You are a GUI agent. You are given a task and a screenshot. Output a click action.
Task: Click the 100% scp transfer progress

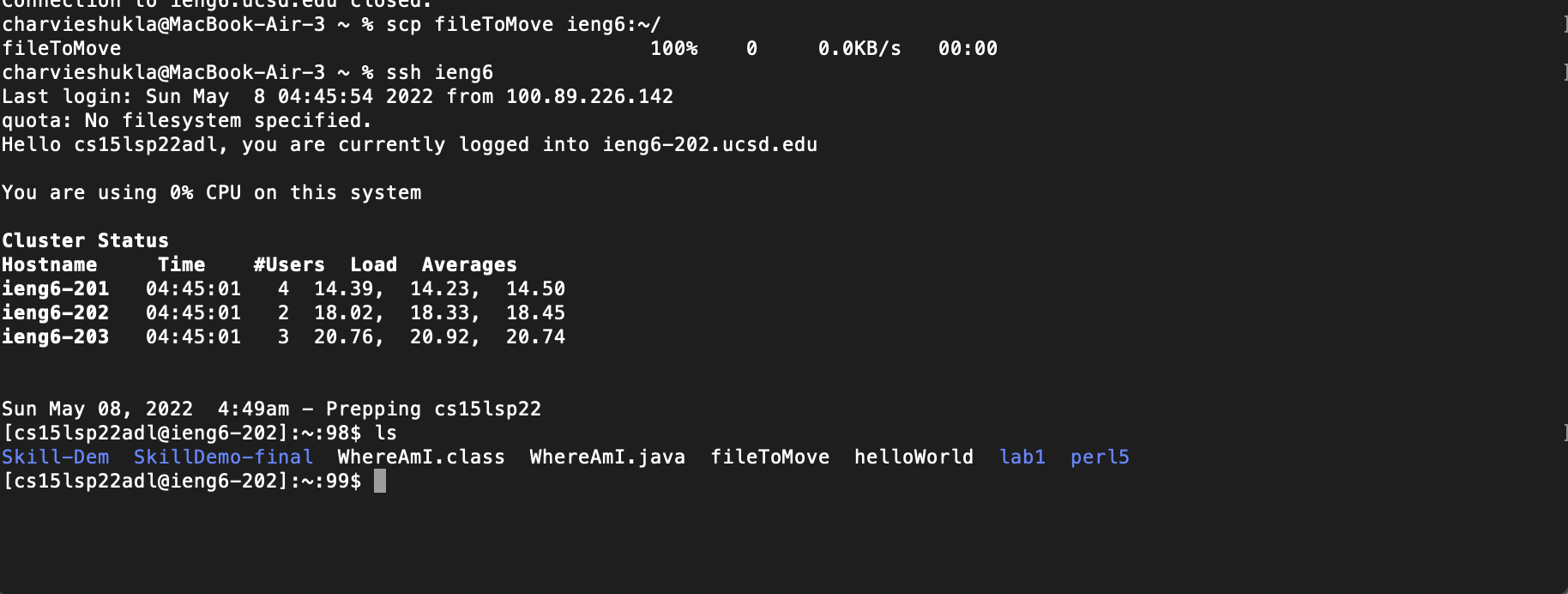pos(673,48)
